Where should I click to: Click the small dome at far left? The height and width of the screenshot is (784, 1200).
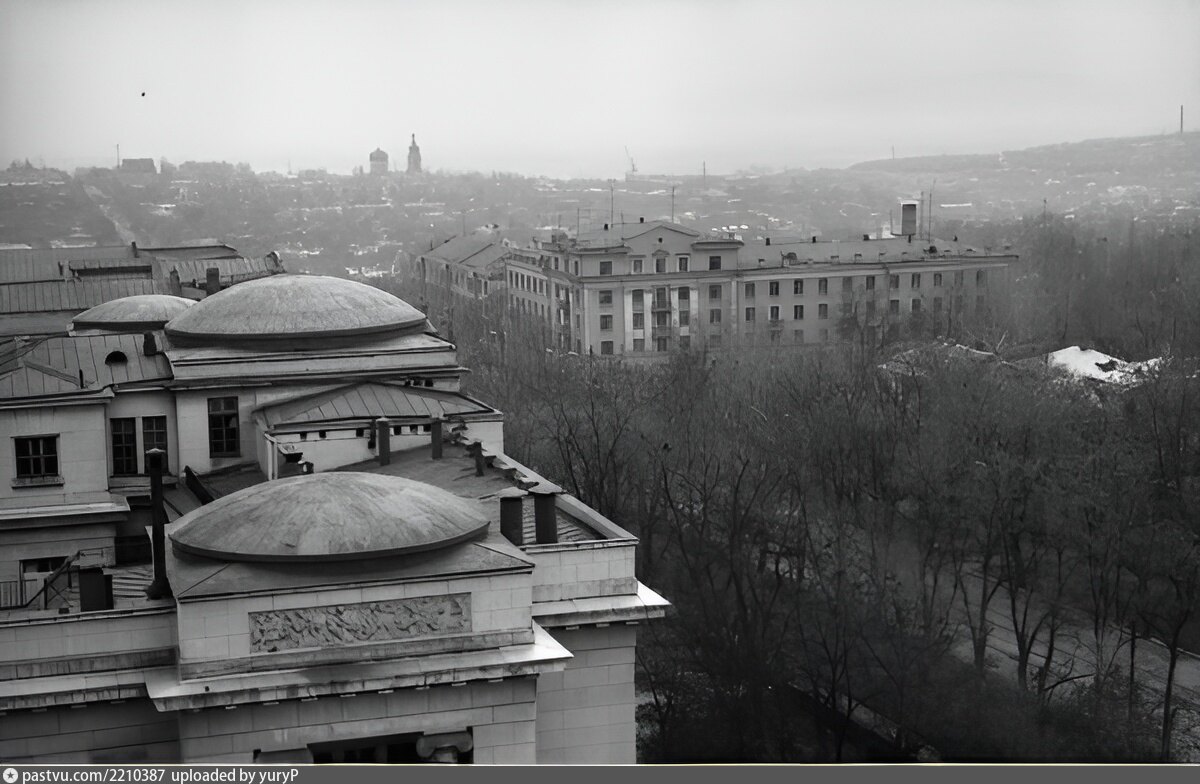pos(132,311)
